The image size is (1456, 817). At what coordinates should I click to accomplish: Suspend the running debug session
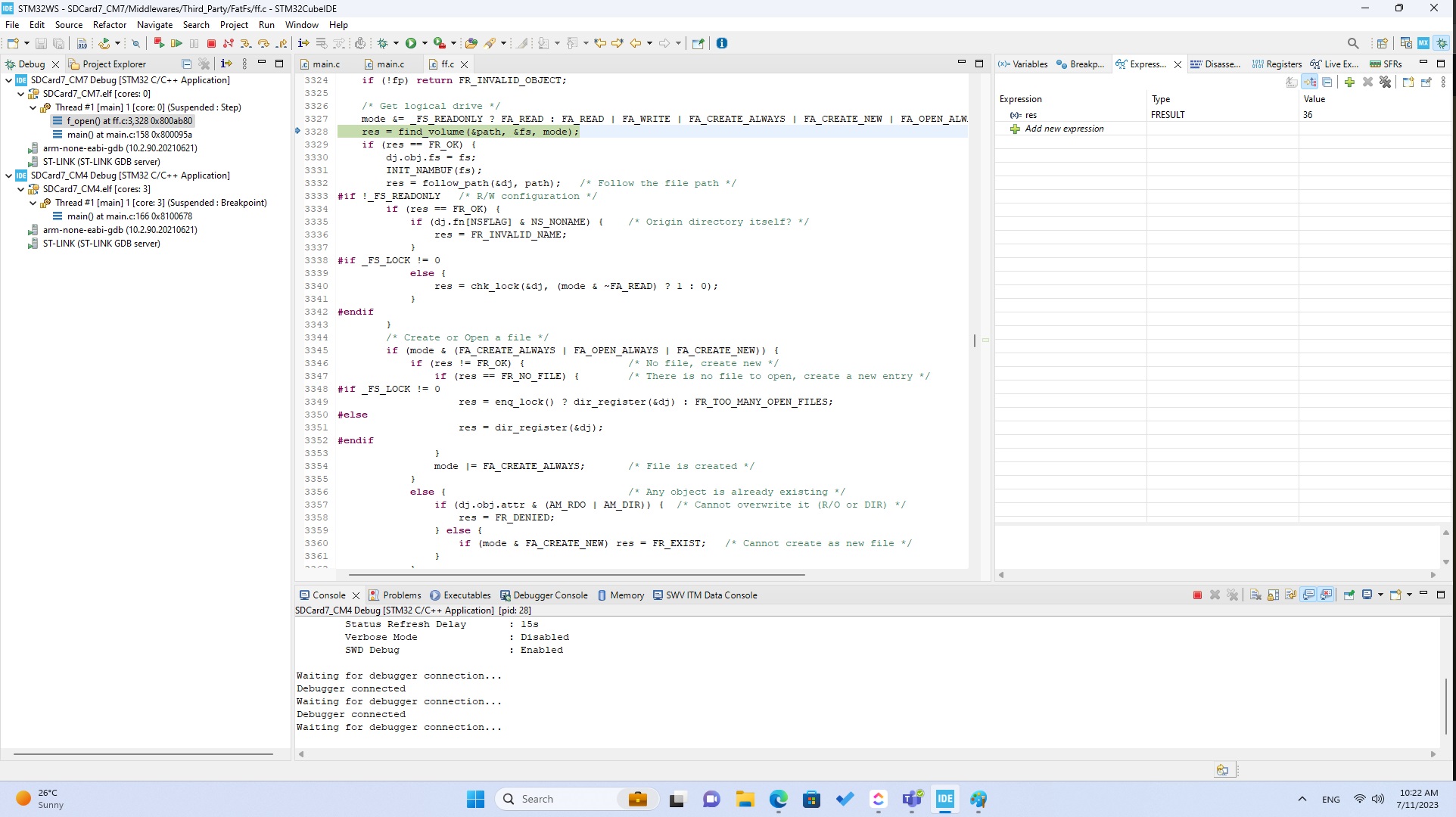pos(194,43)
